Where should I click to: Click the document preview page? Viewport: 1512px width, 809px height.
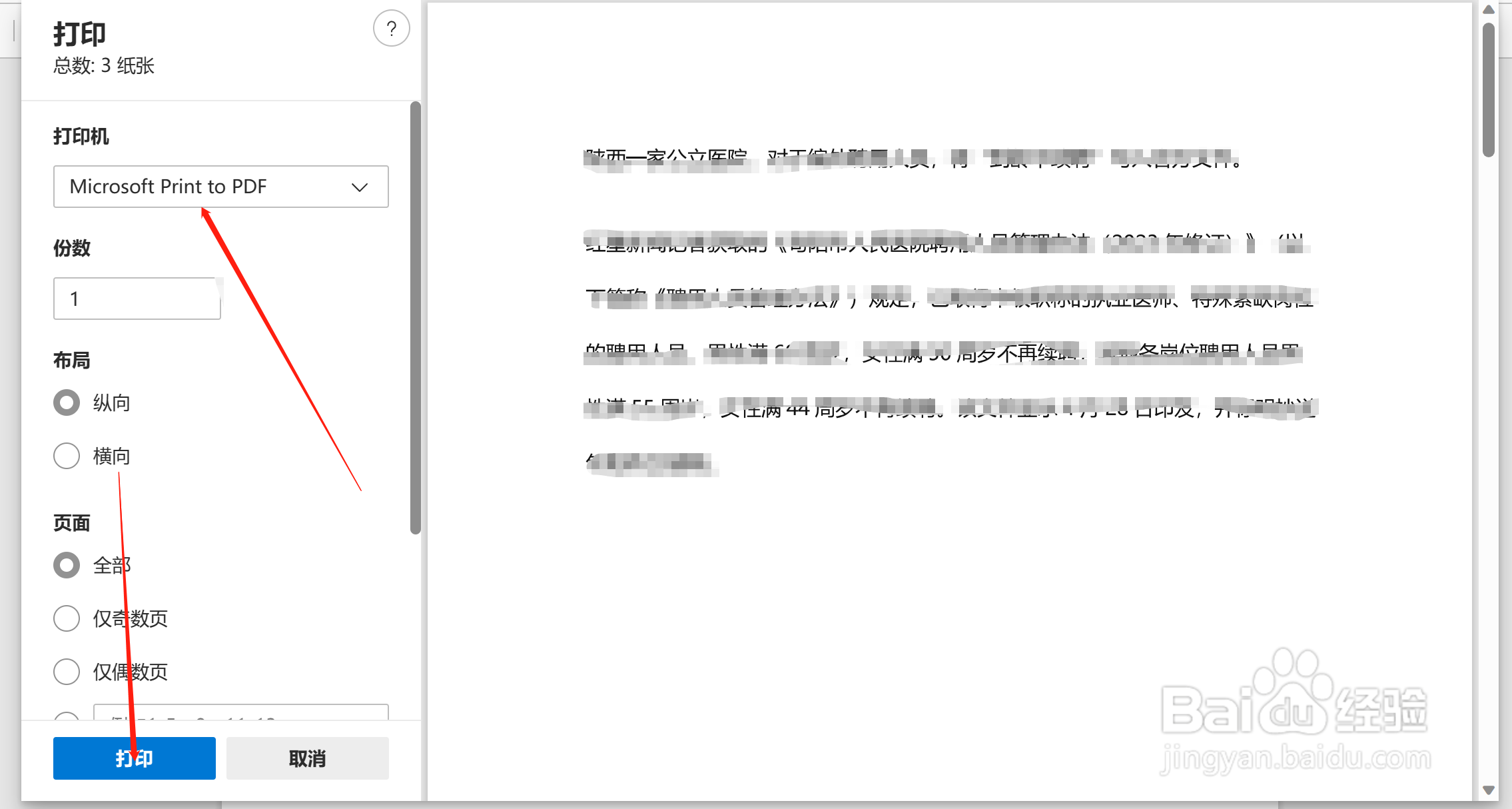pyautogui.click(x=946, y=400)
